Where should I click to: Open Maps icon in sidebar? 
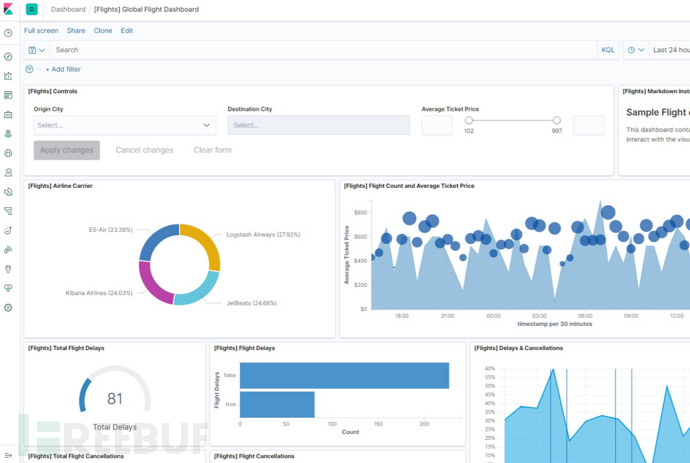(8, 134)
